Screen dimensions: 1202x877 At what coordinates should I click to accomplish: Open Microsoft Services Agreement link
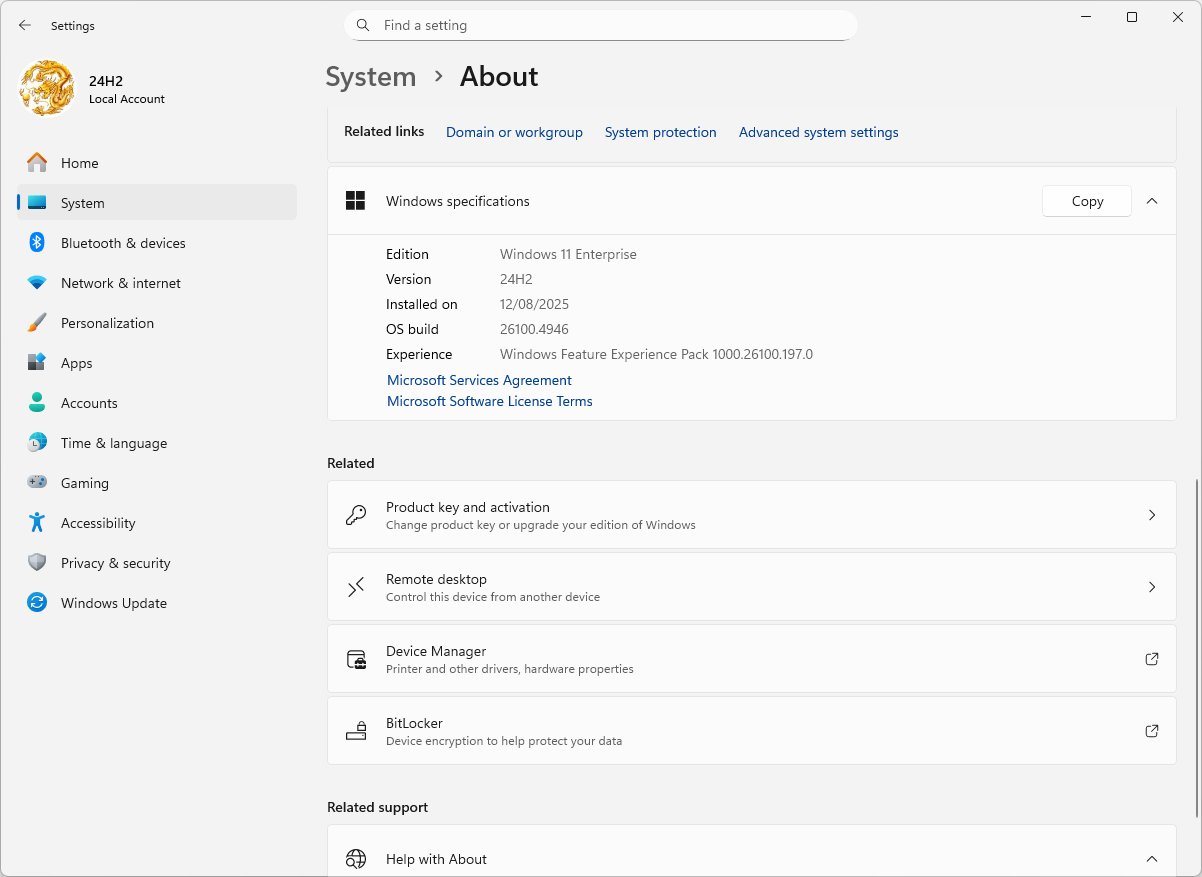pos(479,380)
